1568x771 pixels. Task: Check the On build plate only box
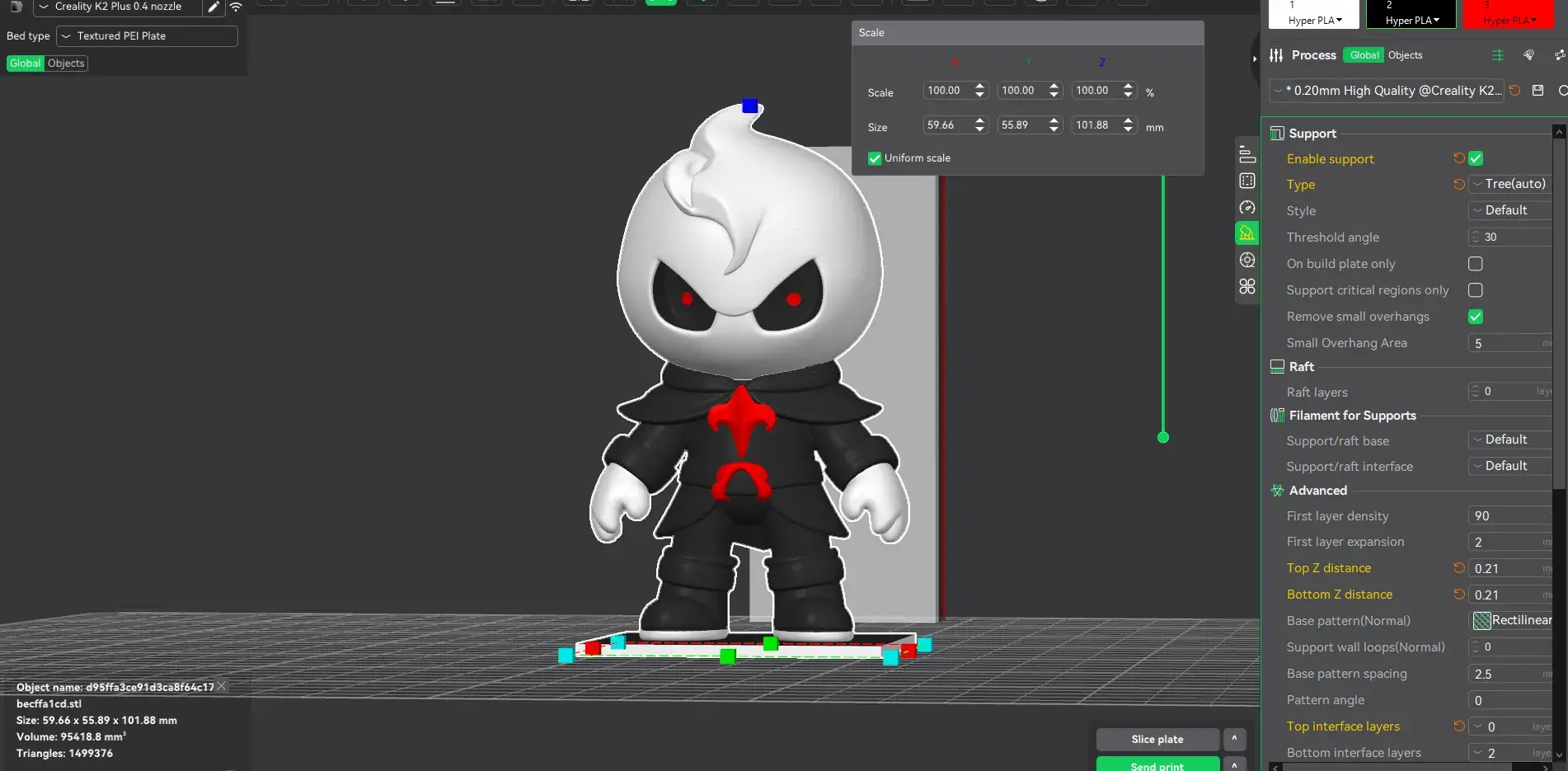click(x=1476, y=264)
